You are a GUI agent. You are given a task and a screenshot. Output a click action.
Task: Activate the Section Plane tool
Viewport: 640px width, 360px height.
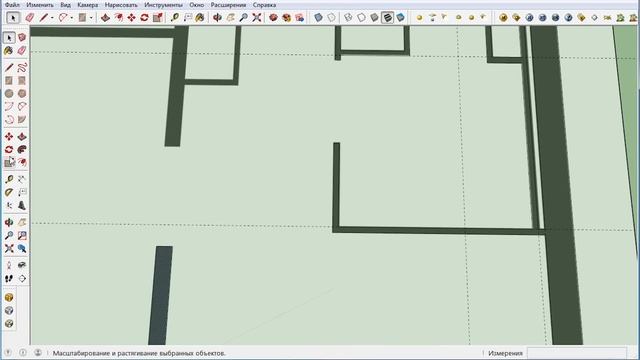[x=22, y=278]
